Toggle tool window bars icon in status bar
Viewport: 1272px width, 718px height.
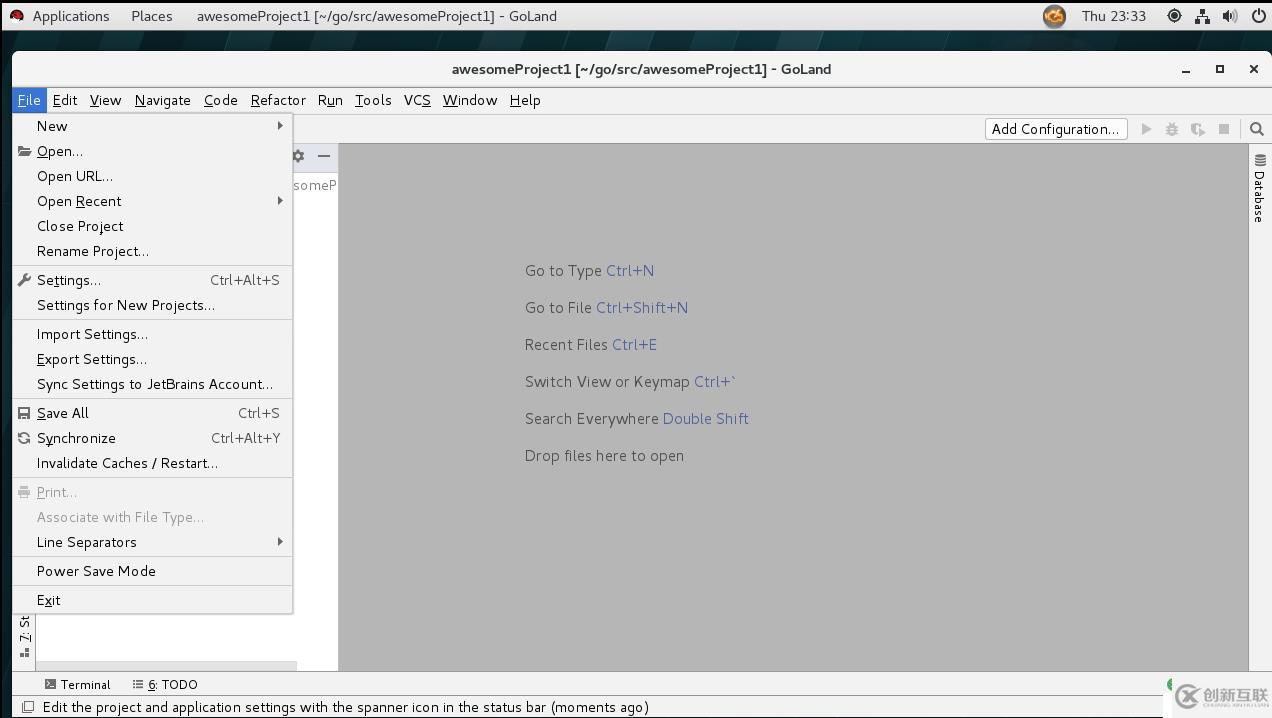[x=28, y=707]
